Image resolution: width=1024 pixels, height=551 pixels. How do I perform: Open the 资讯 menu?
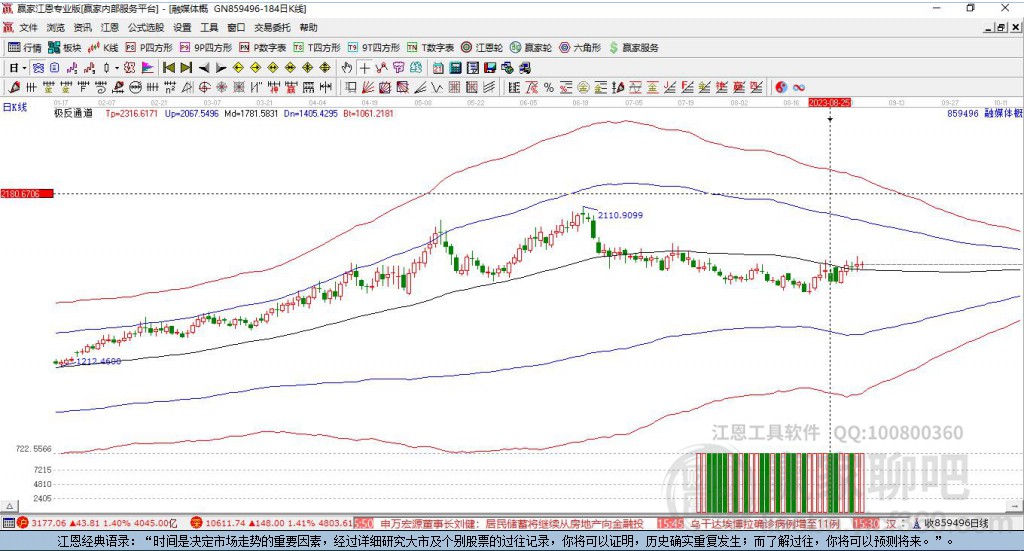point(82,27)
